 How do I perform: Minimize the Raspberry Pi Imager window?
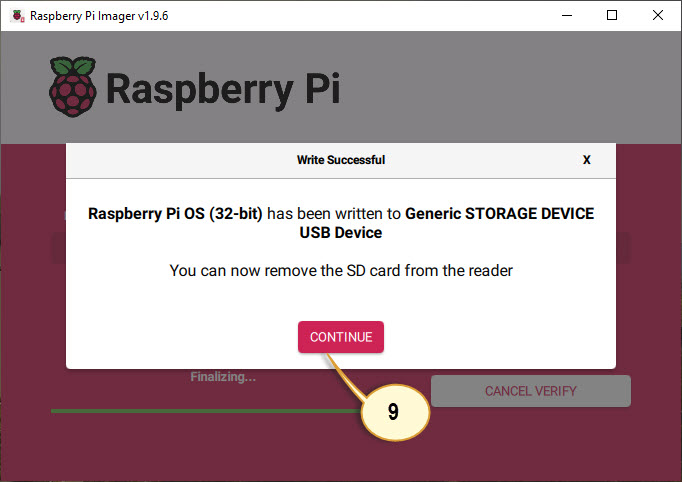click(565, 15)
